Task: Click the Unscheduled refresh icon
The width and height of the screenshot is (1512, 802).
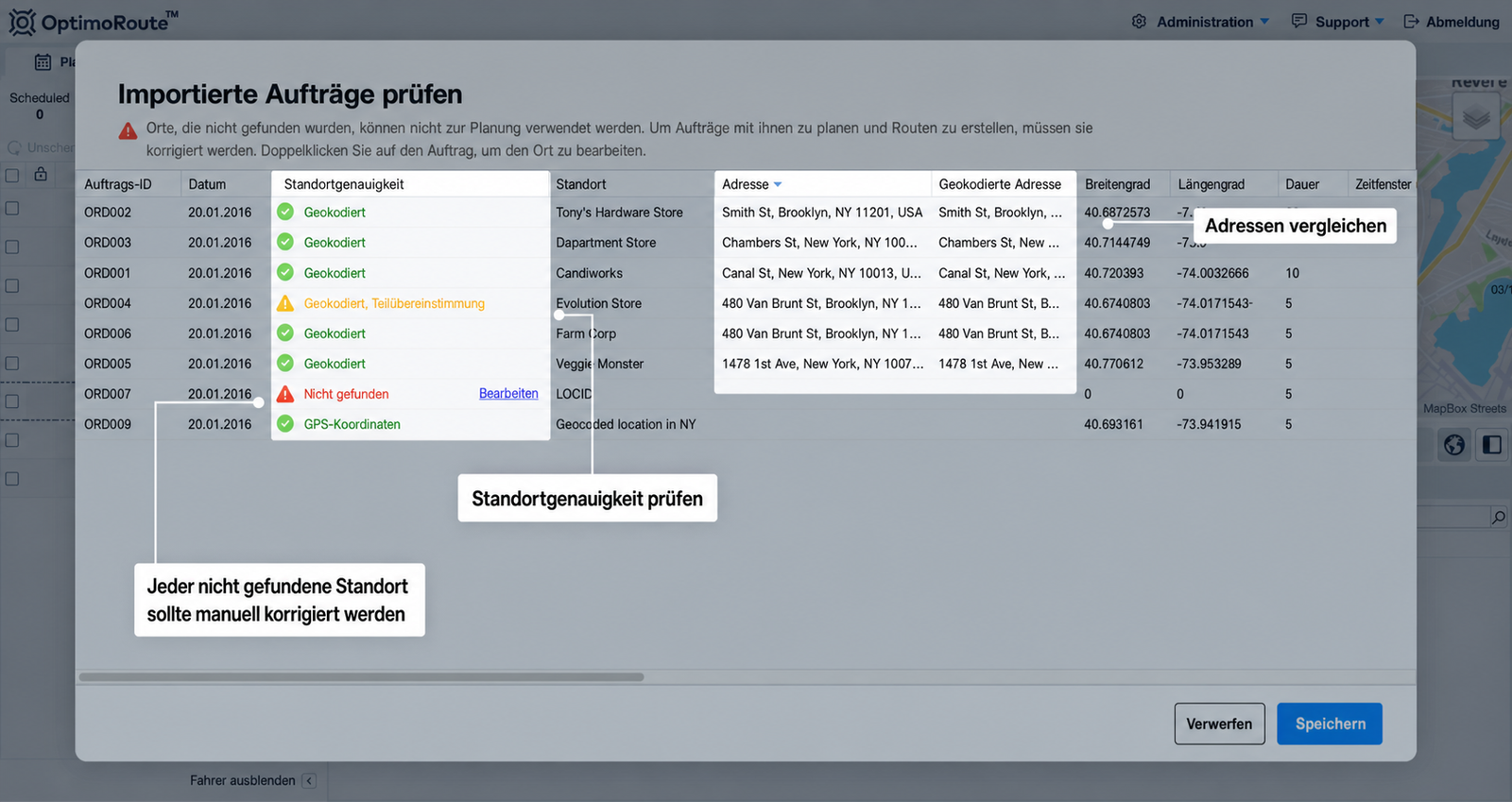Action: pyautogui.click(x=14, y=147)
